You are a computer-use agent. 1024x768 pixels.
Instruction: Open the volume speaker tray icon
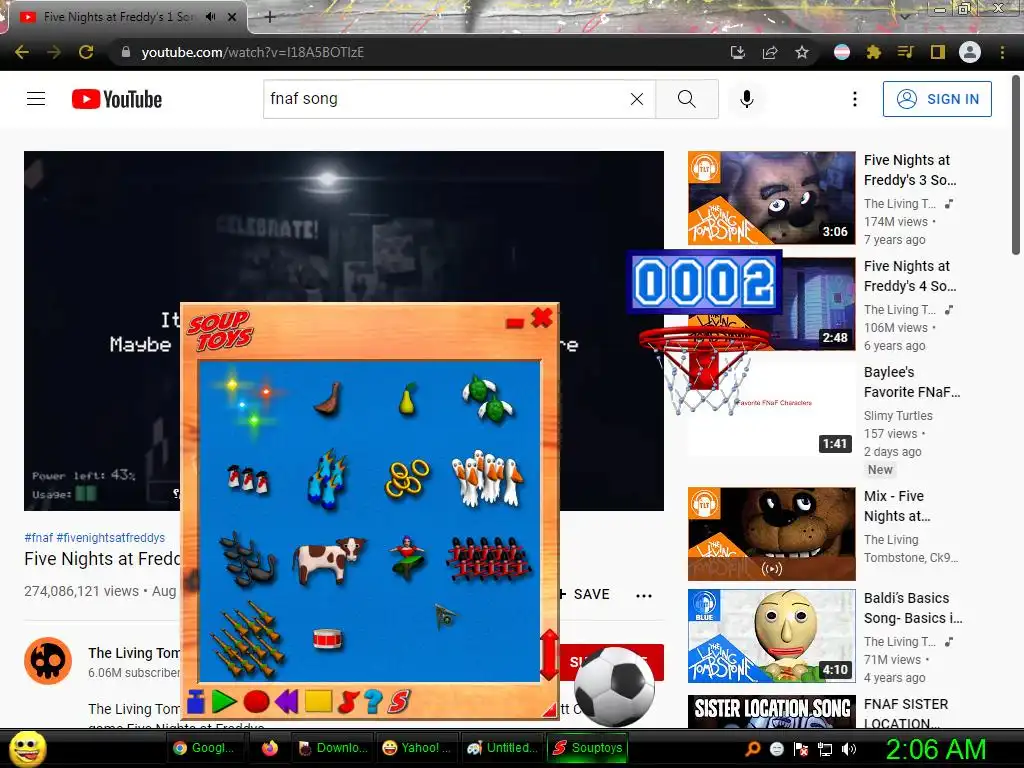[x=850, y=749]
